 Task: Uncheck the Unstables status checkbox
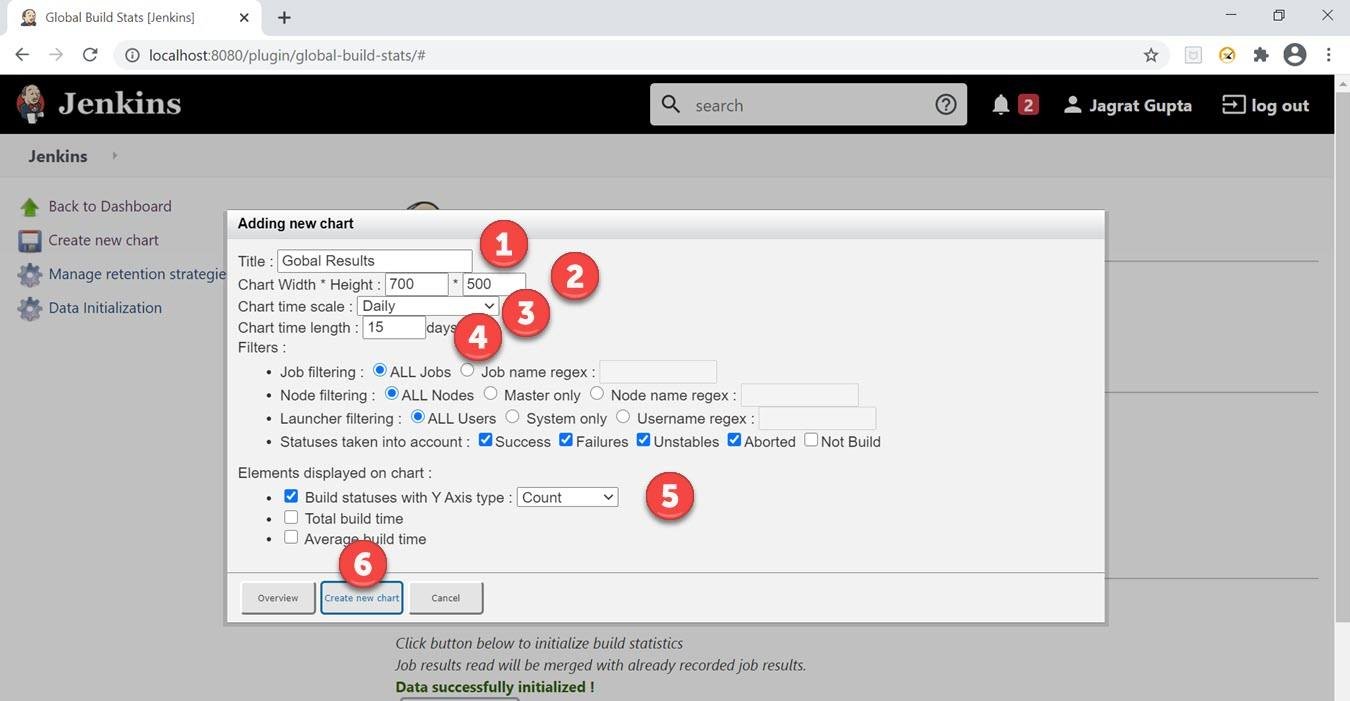(643, 440)
